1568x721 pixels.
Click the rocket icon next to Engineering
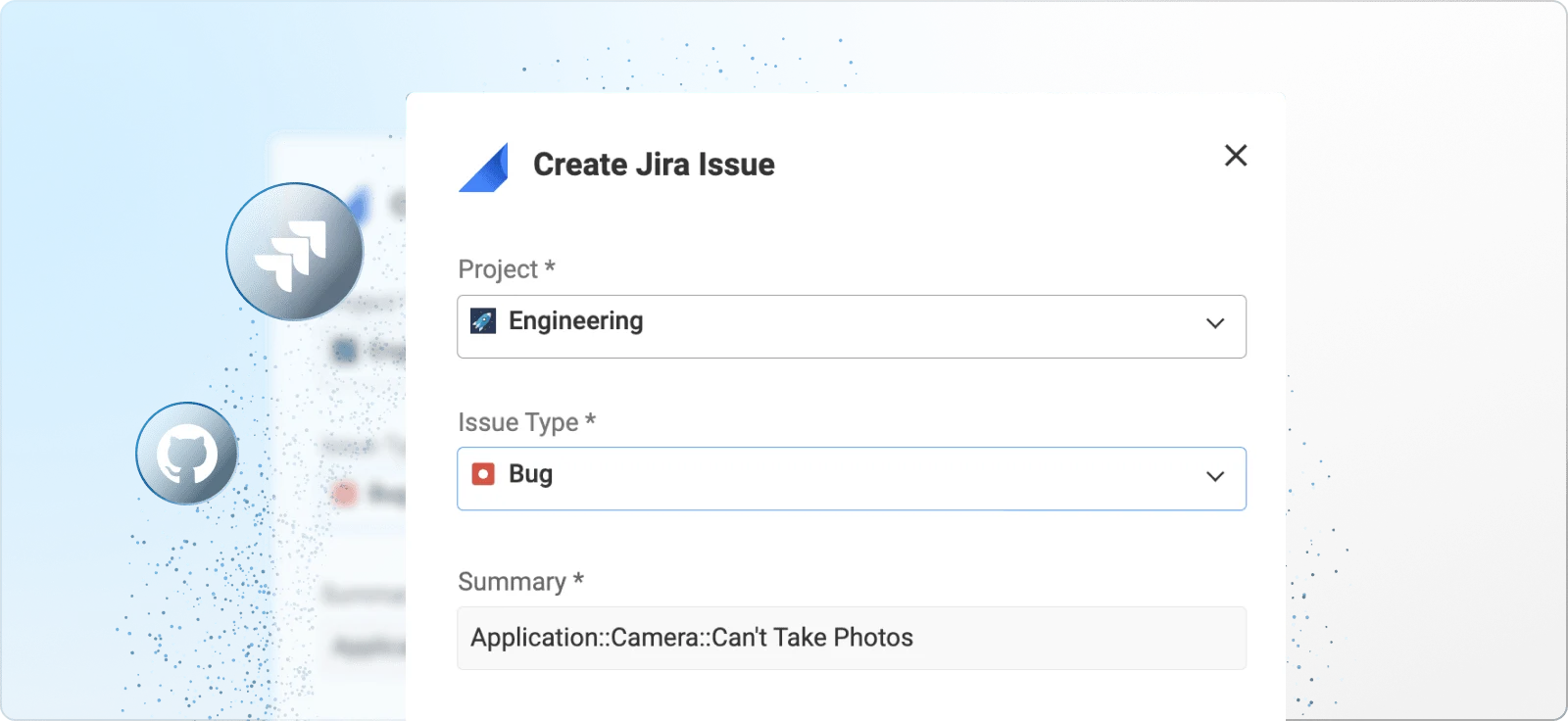(483, 321)
